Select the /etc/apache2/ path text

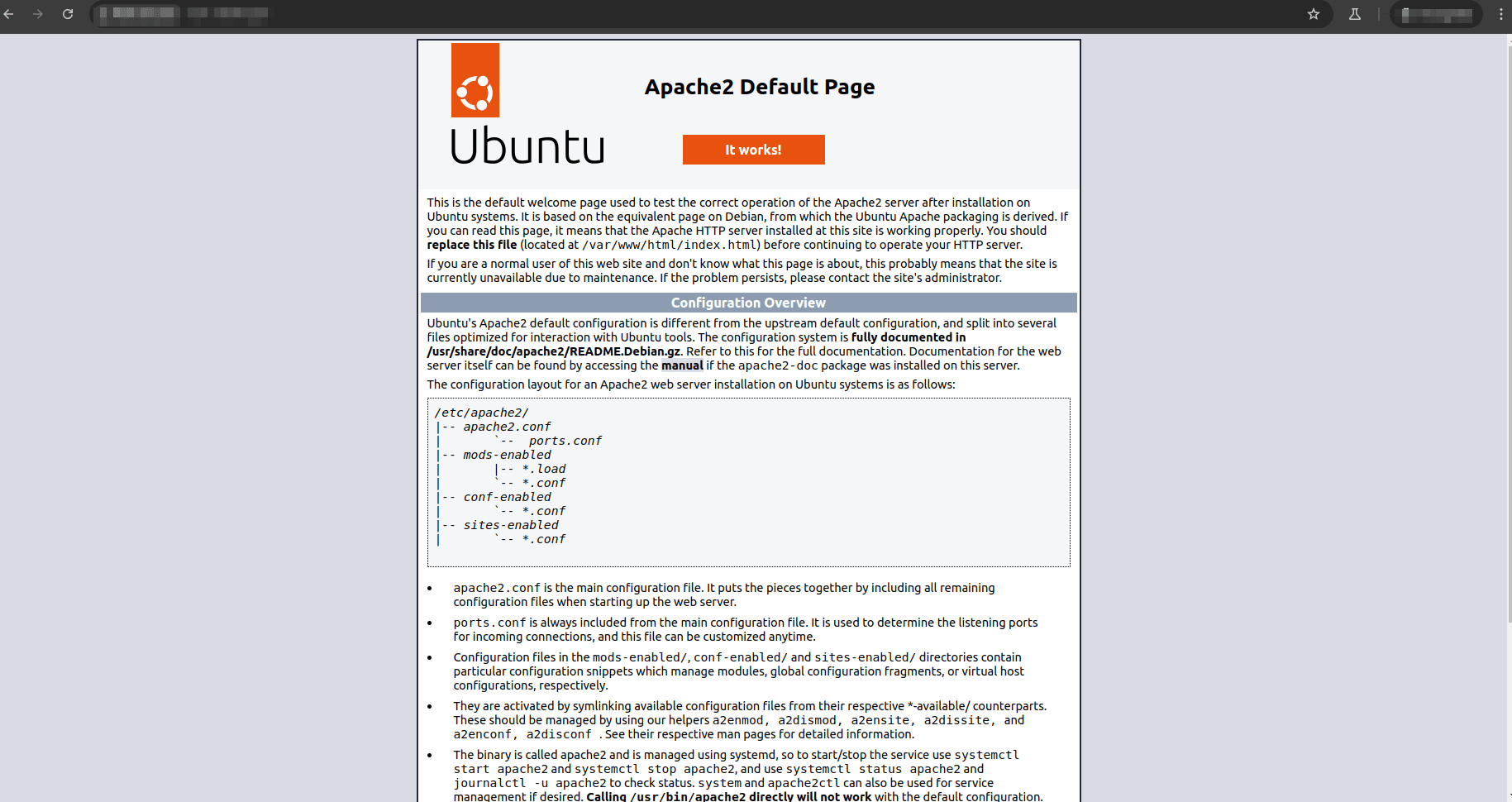click(481, 412)
